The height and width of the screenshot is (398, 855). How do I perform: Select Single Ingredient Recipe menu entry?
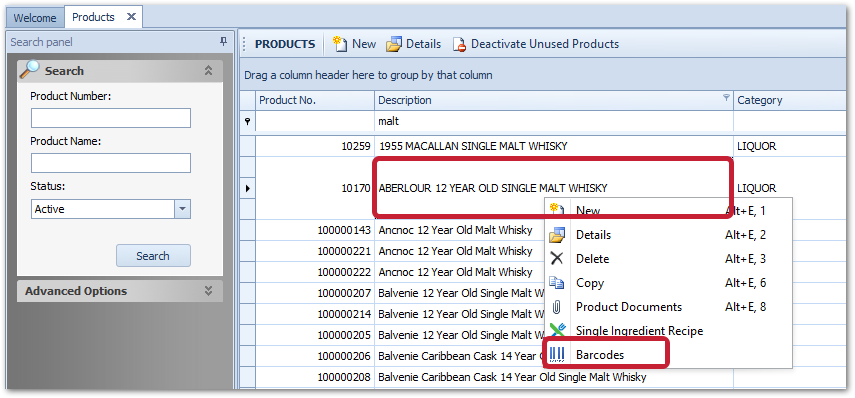[x=670, y=331]
